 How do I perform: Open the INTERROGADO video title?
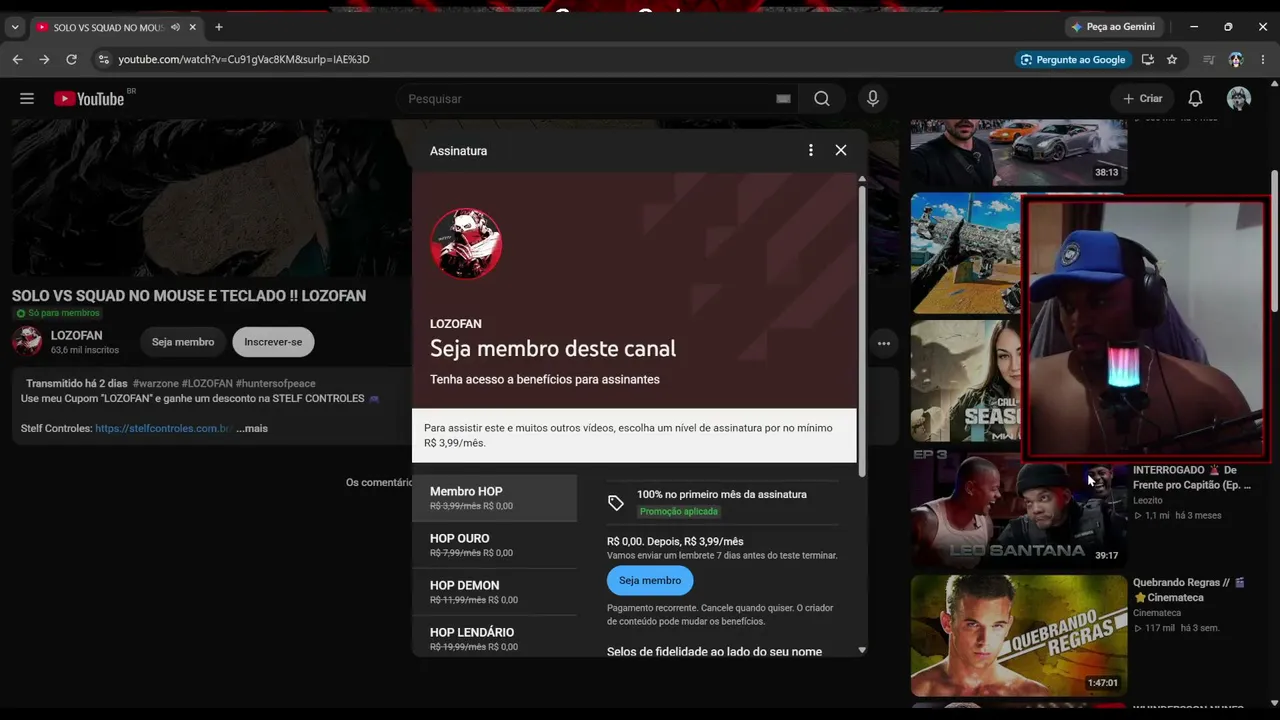[1192, 477]
